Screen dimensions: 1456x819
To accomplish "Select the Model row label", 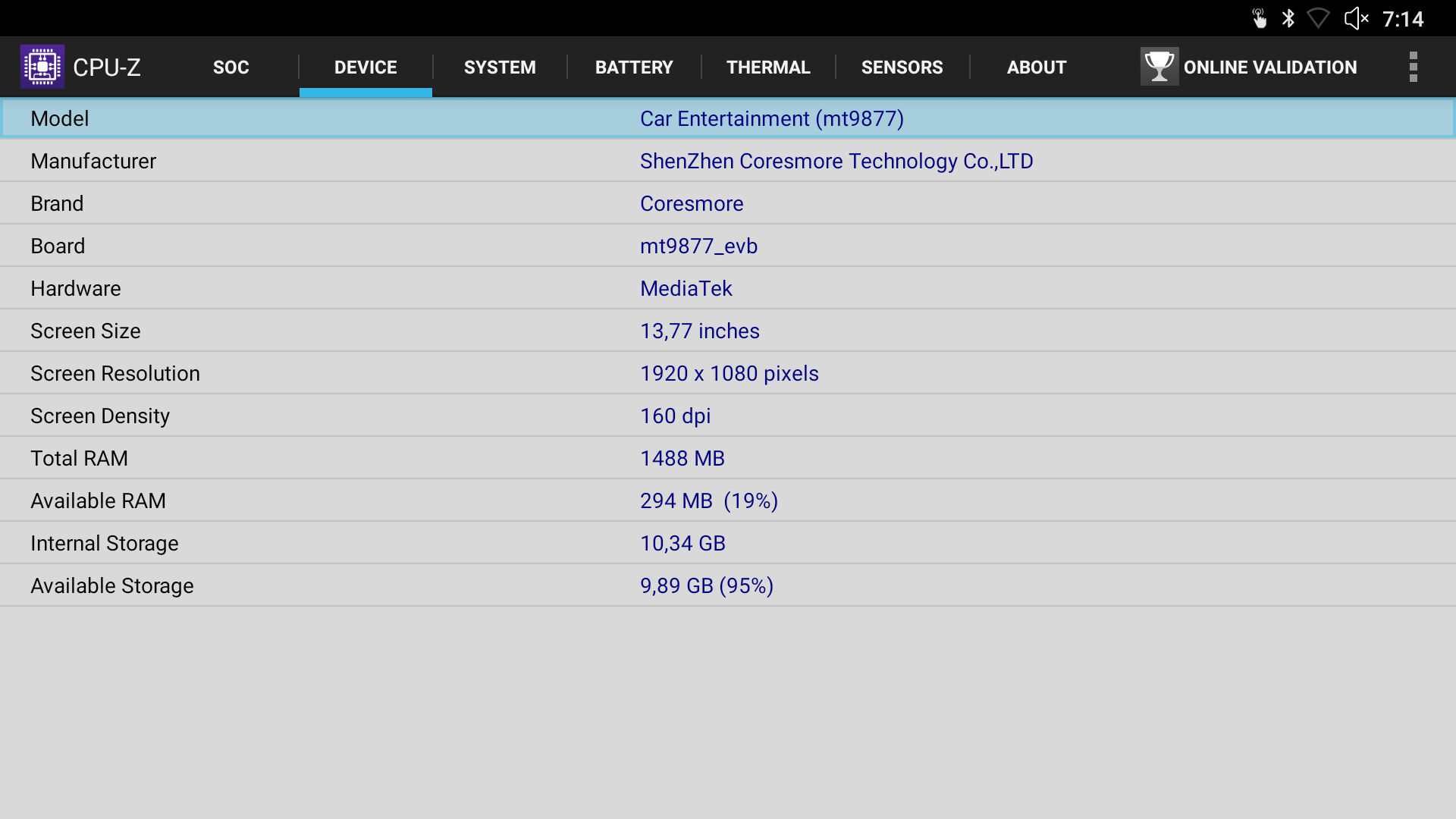I will tap(60, 119).
